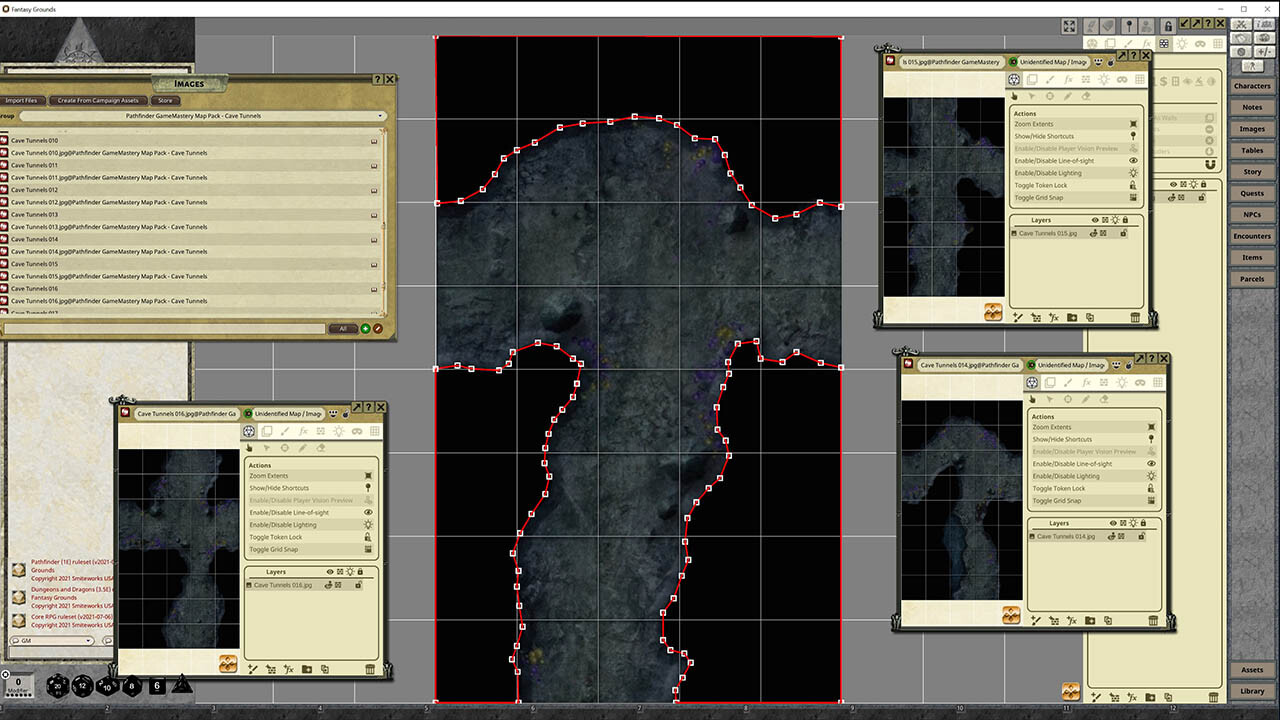Open the Images sidebar panel on the right
Screen dimensions: 1280x720
coord(1251,128)
